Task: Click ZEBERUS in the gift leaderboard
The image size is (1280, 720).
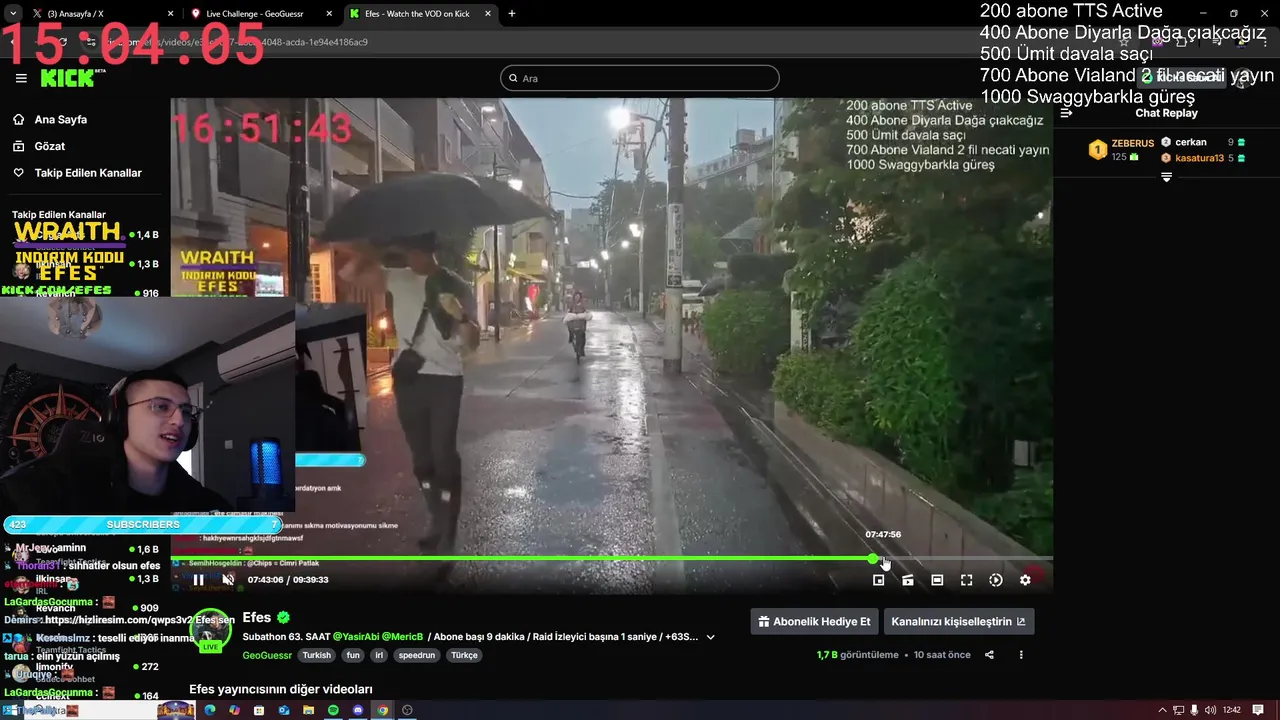Action: click(x=1132, y=143)
